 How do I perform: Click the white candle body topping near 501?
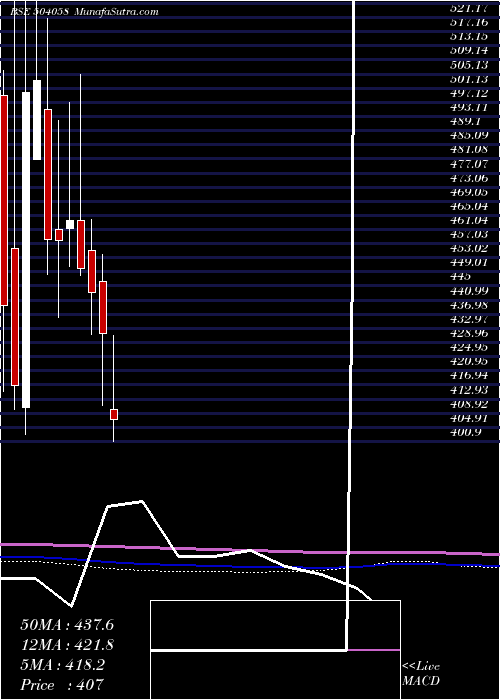tap(37, 120)
